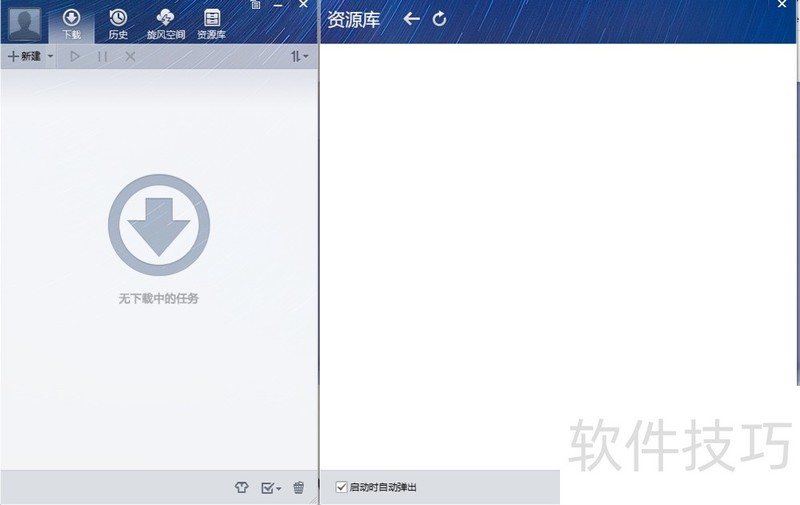Open the batch select checklist dropdown
The image size is (800, 505).
coord(271,488)
